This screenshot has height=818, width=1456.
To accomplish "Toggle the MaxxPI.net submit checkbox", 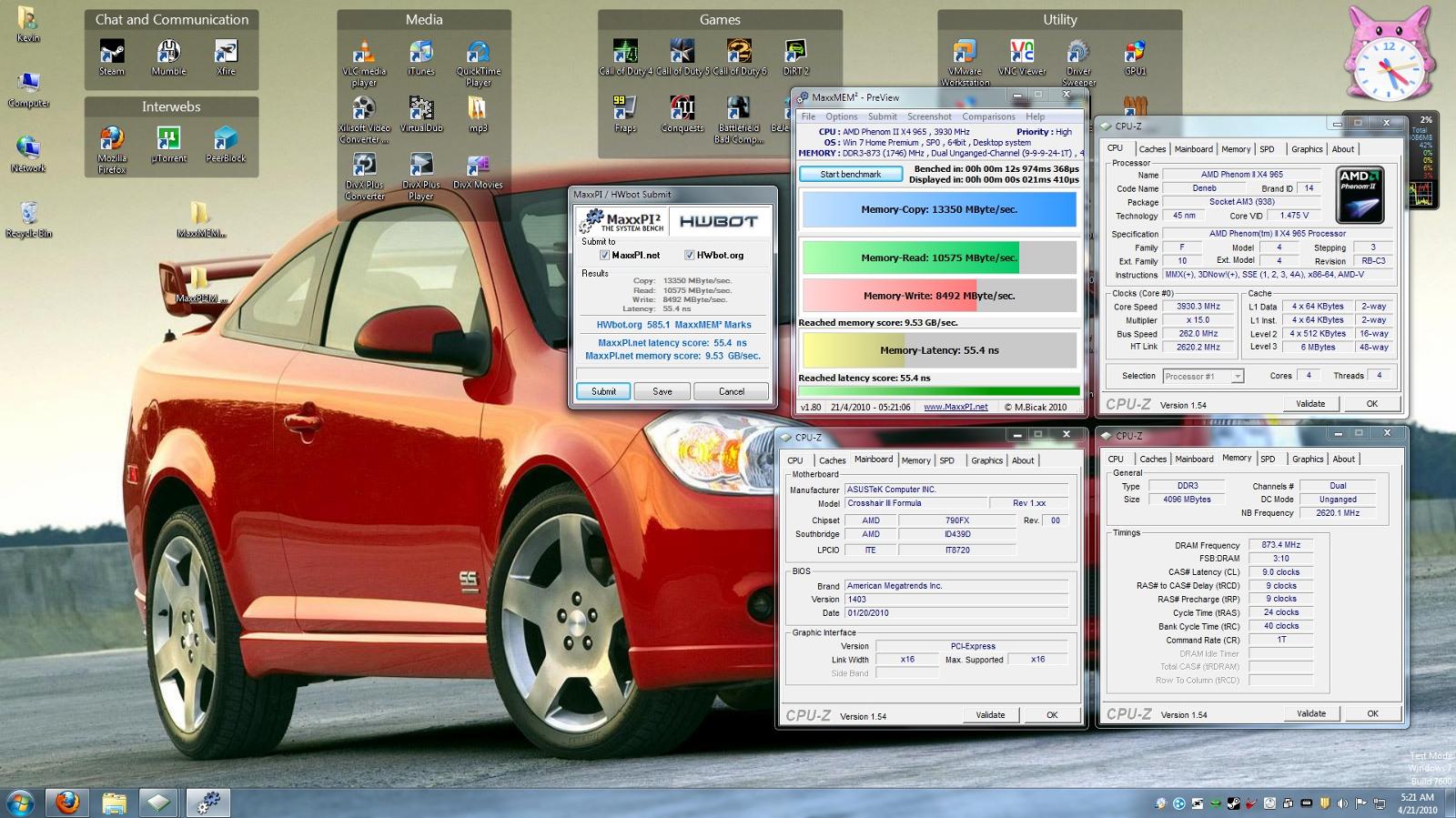I will click(x=604, y=256).
